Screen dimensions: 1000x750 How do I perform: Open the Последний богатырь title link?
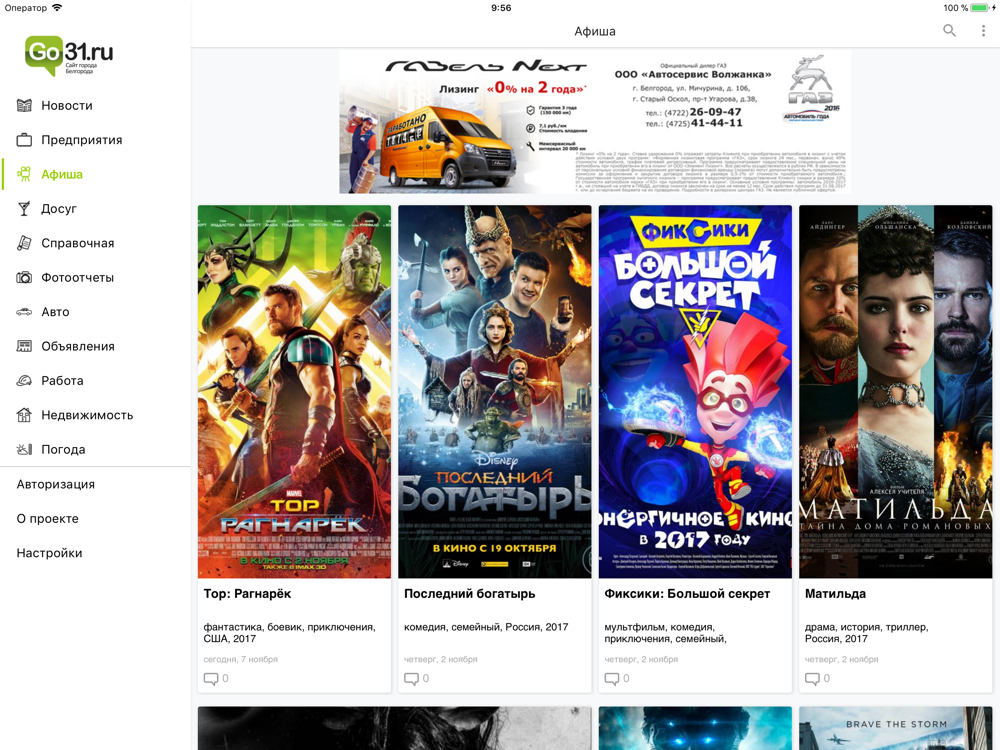pyautogui.click(x=469, y=594)
